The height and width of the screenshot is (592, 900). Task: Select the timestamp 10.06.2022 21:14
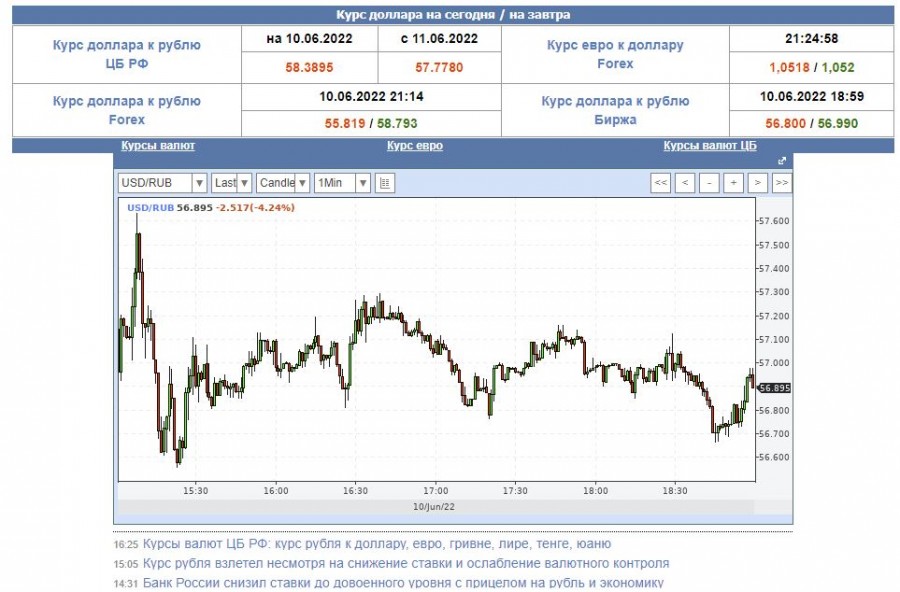[x=371, y=96]
